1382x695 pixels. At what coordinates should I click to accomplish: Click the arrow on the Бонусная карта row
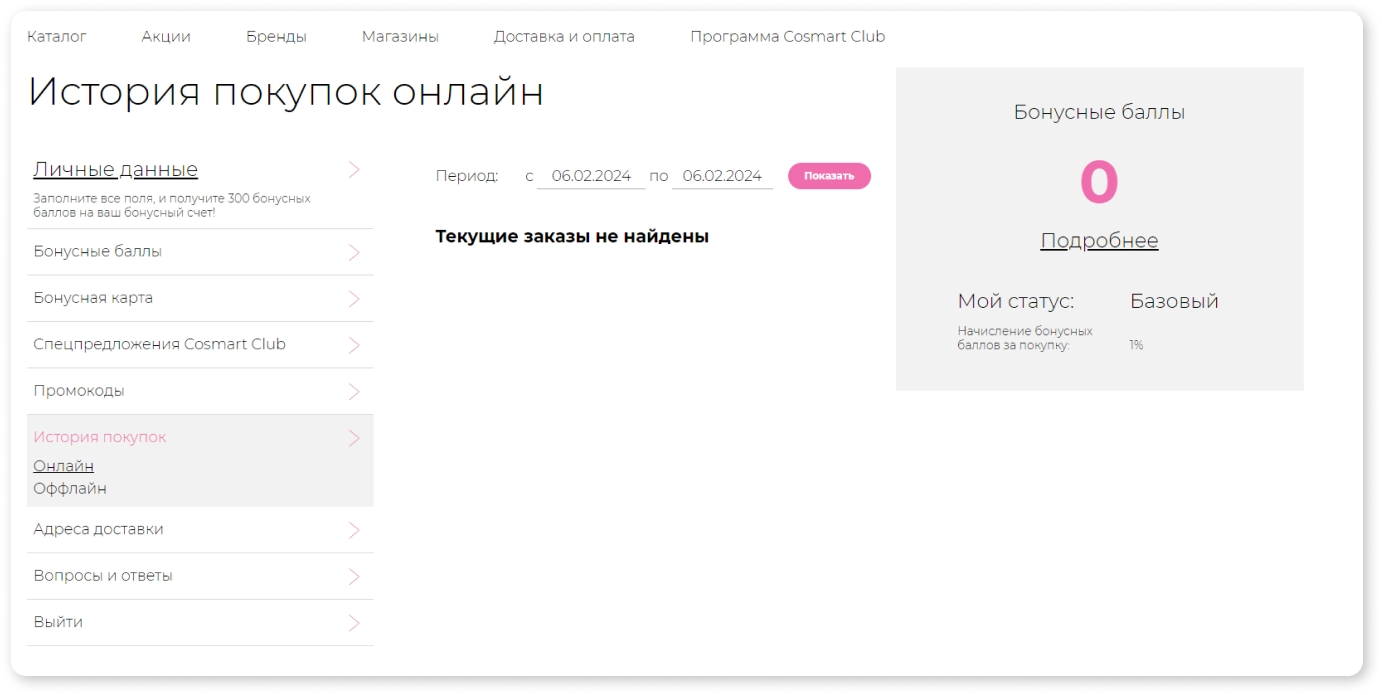354,299
